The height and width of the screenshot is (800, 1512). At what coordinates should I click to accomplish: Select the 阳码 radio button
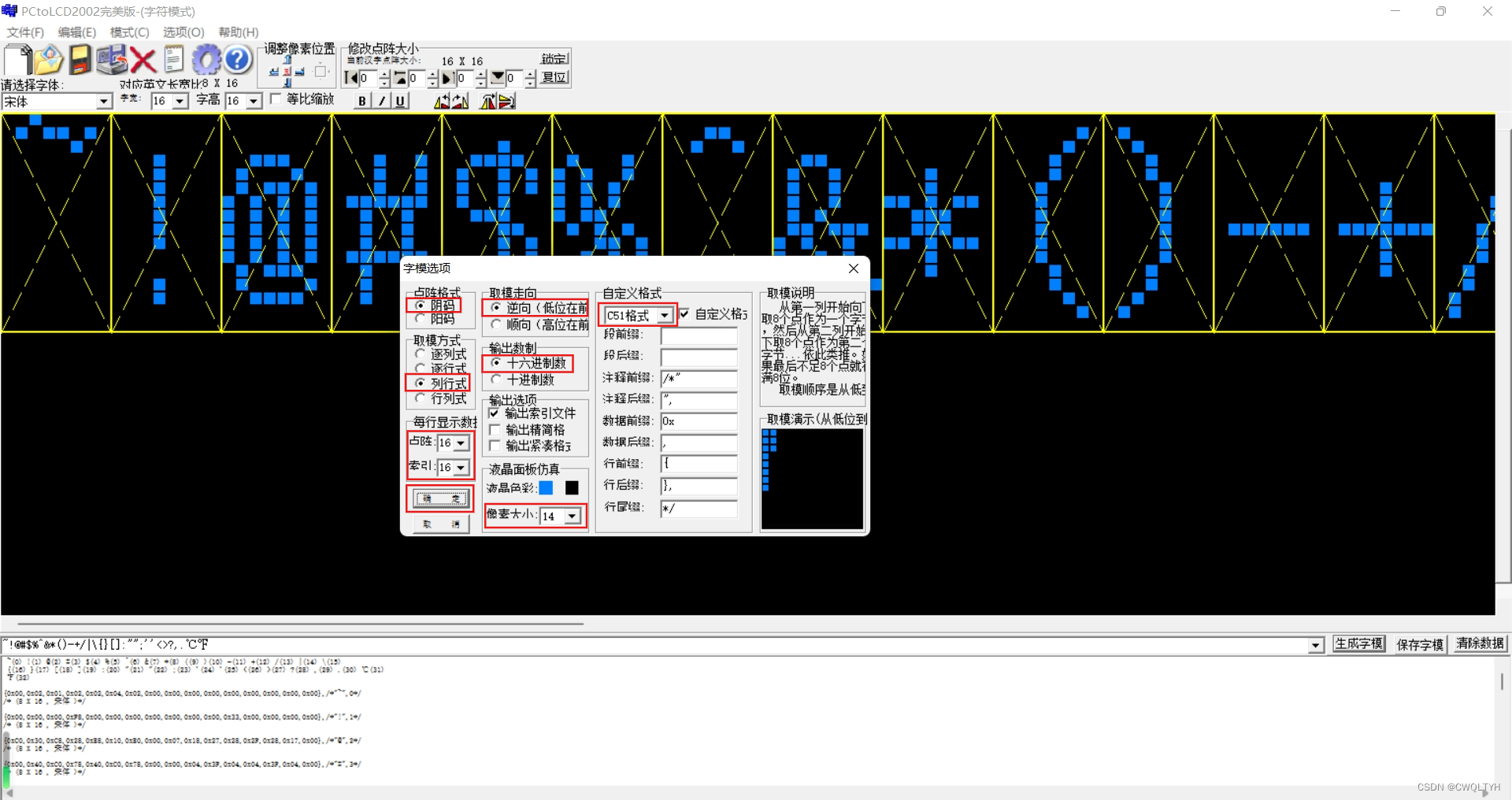coord(421,319)
